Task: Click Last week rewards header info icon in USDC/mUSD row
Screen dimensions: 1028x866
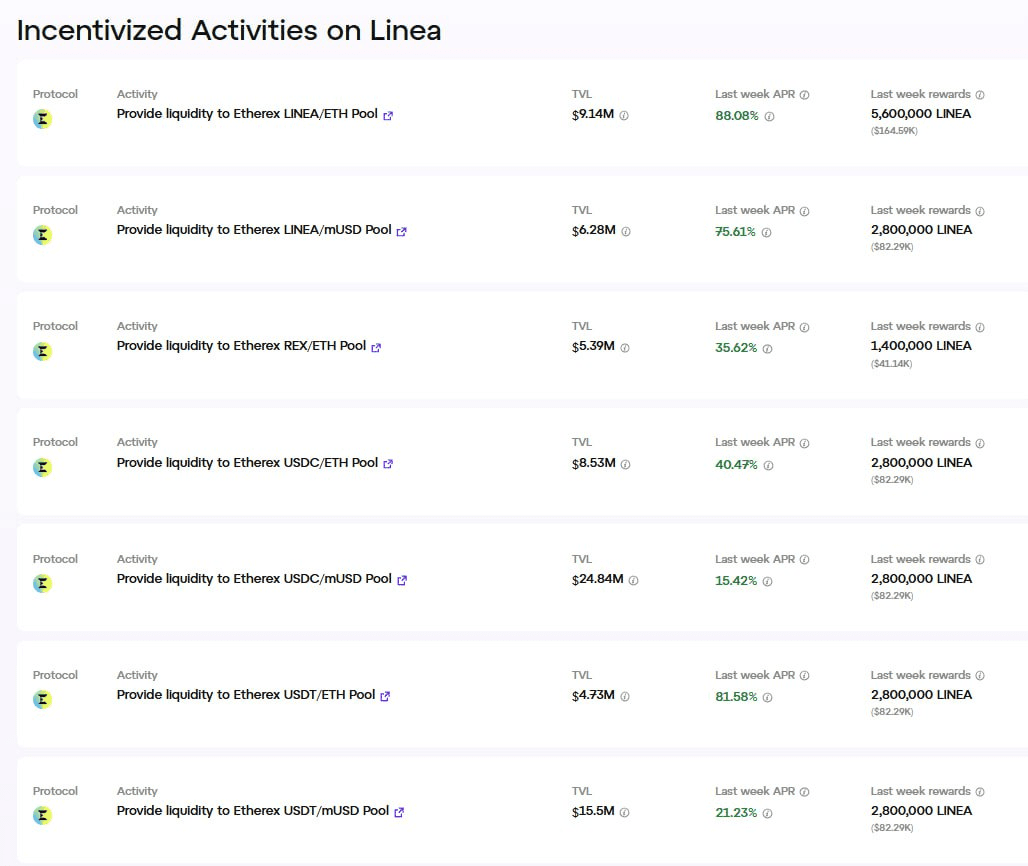Action: 980,560
